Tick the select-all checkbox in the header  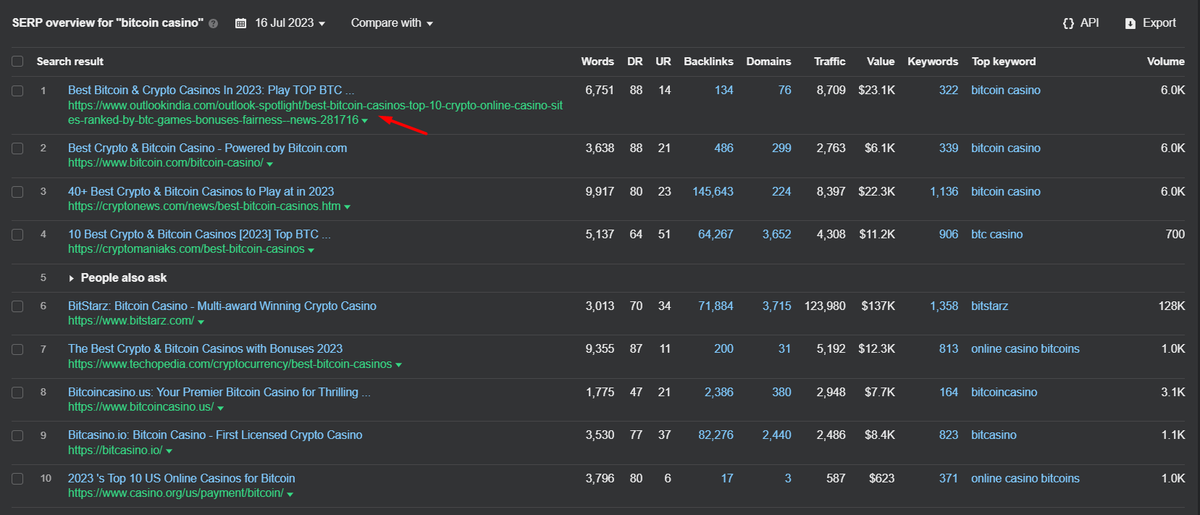[x=17, y=61]
